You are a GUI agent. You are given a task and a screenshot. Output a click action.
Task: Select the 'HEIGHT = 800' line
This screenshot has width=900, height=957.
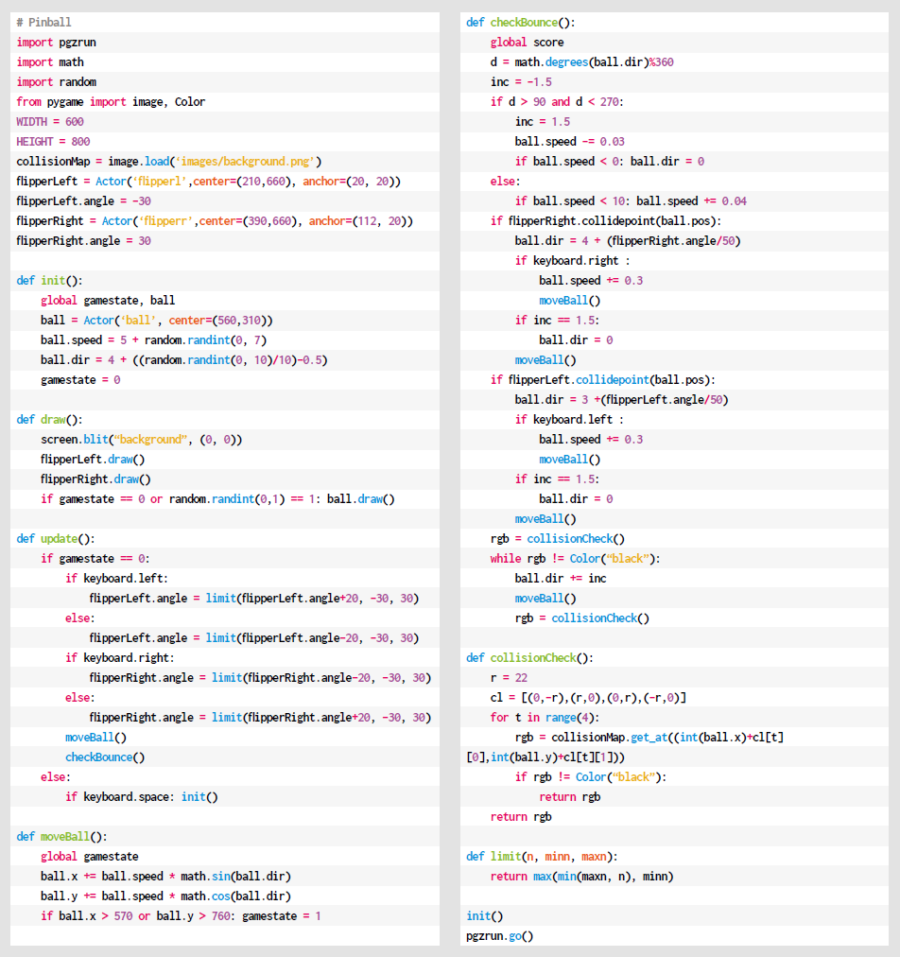coord(53,142)
